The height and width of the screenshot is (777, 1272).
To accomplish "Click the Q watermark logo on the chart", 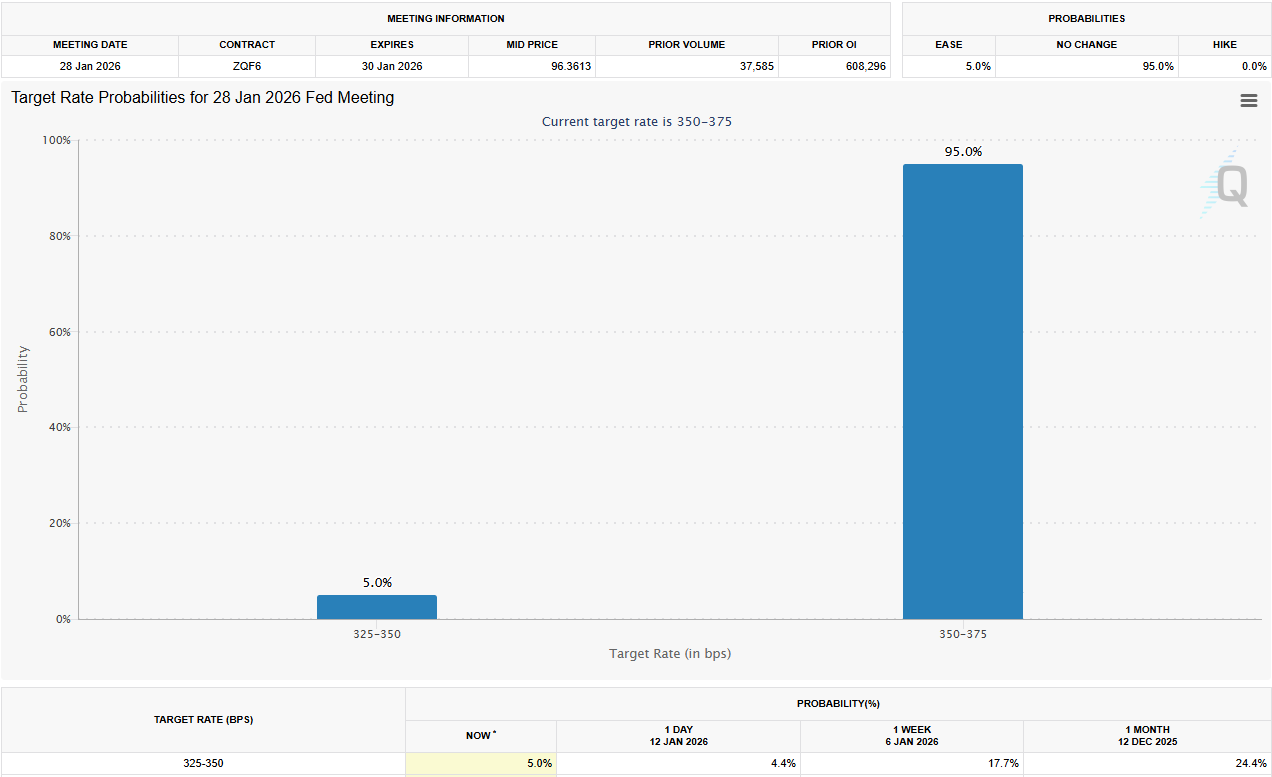I will pyautogui.click(x=1228, y=185).
